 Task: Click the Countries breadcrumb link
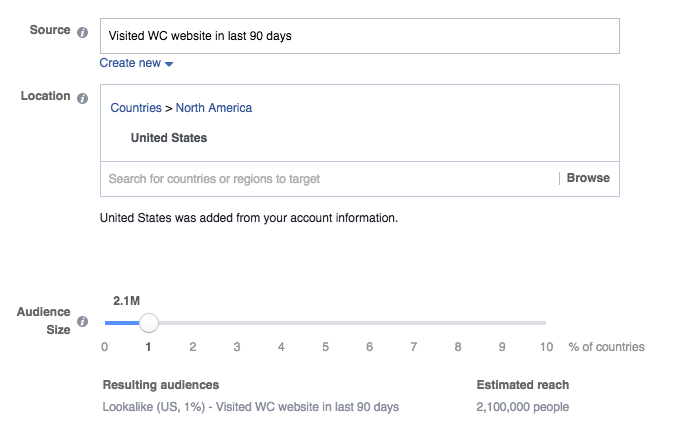point(135,108)
